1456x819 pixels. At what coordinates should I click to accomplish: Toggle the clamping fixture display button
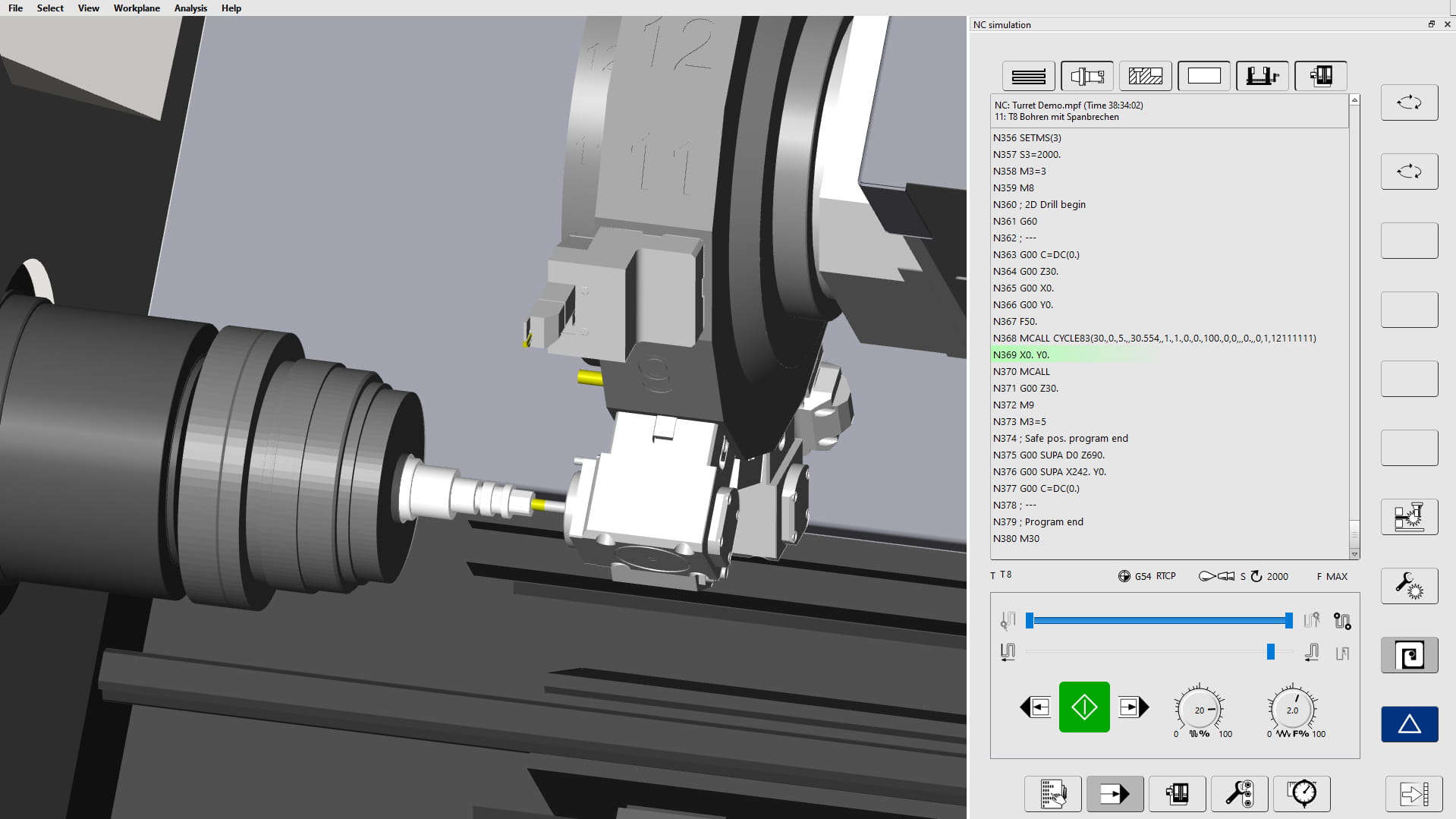click(1263, 76)
